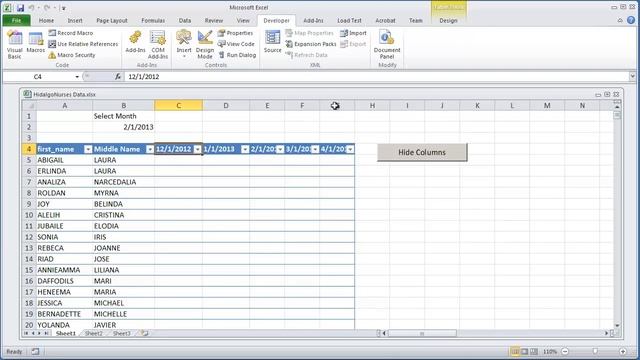Click the vertical scrollbar down arrow
The width and height of the screenshot is (640, 360).
coord(617,325)
